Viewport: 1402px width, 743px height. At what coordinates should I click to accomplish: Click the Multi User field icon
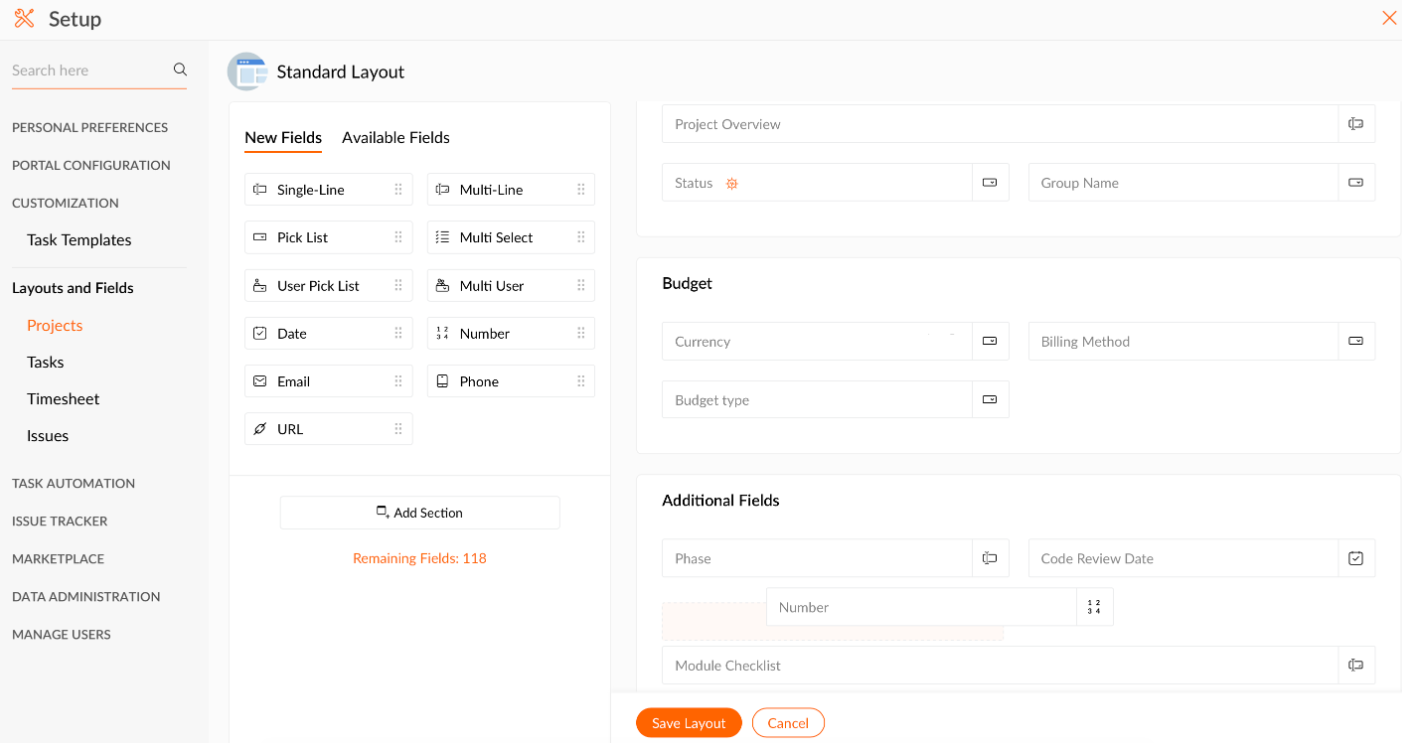click(x=442, y=285)
